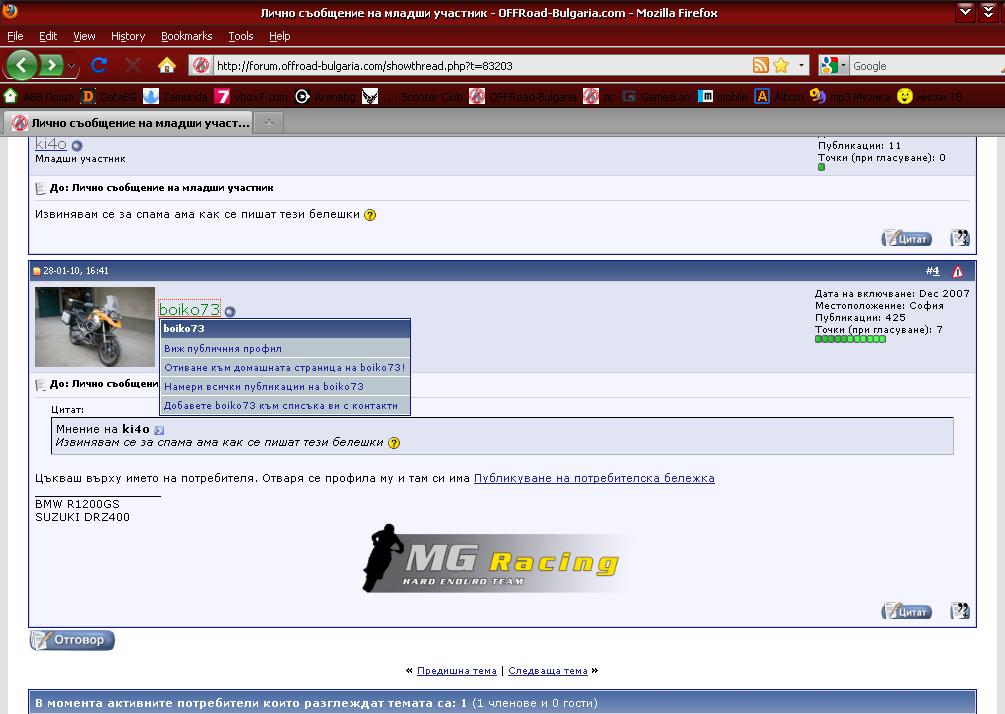Follow 'Публикуване на потребителска бележка' link

tap(594, 478)
